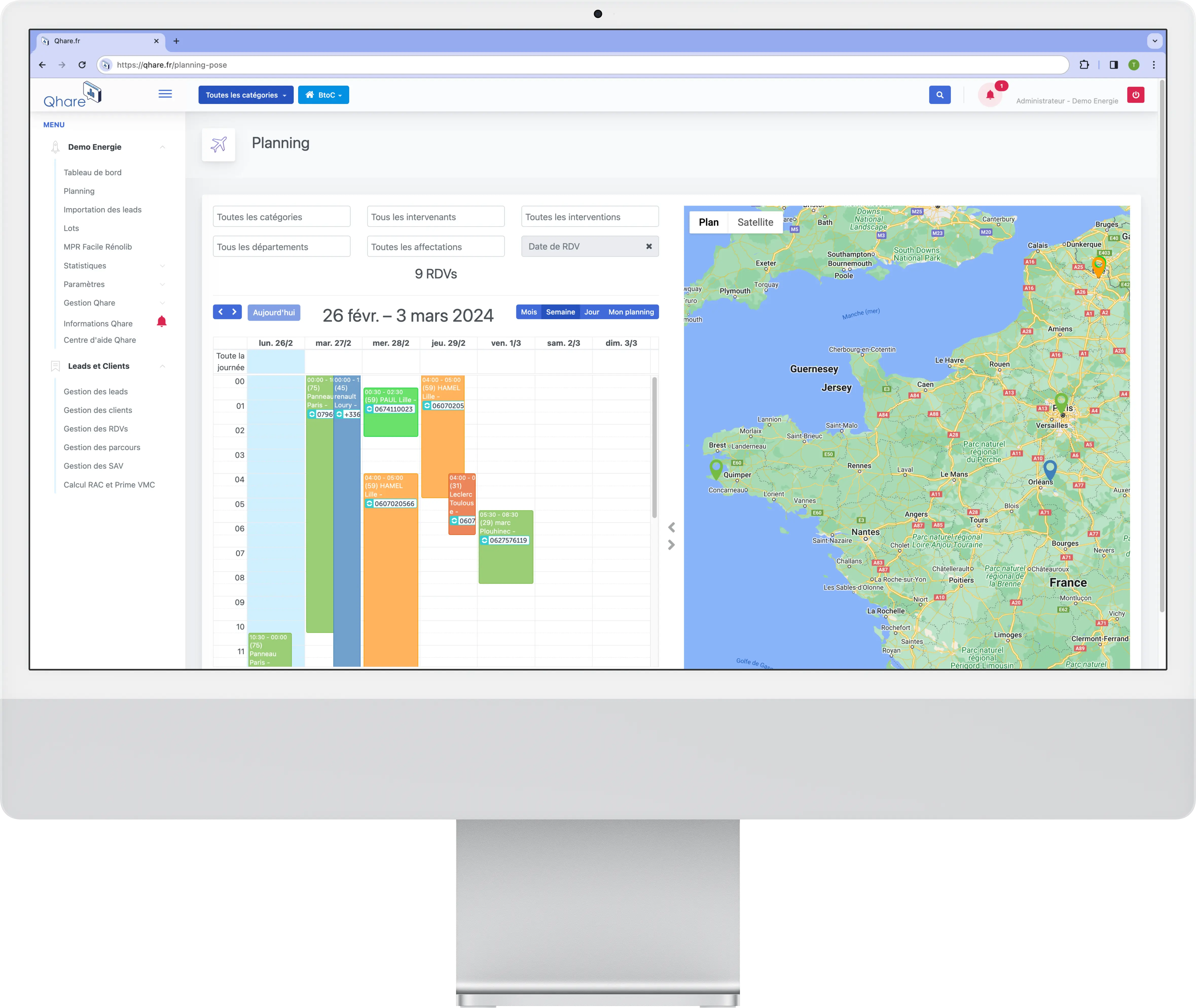Click the blue map pin near Orléans
The height and width of the screenshot is (1008, 1196).
click(x=1050, y=469)
